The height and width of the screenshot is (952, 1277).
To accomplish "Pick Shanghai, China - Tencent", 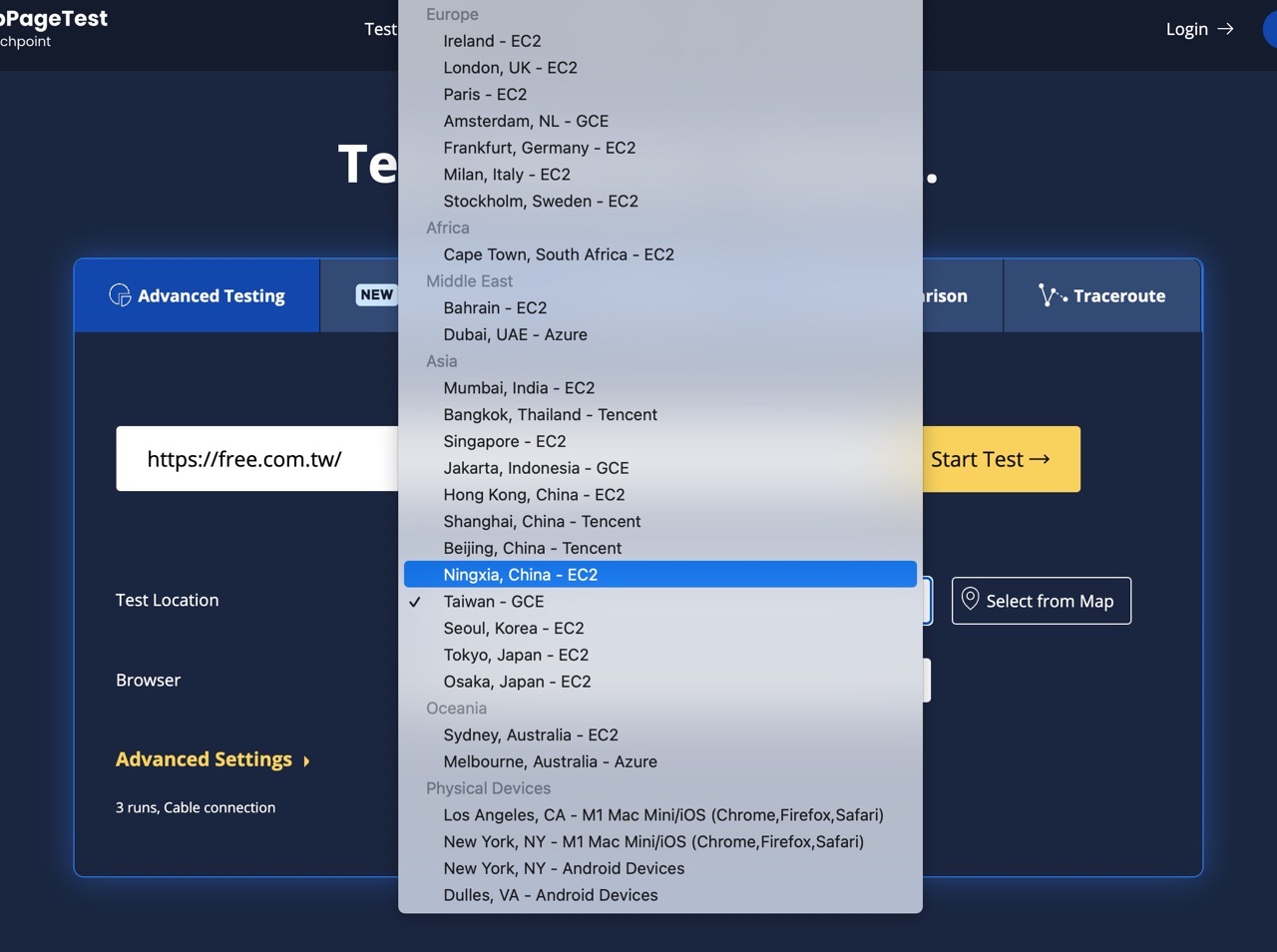I will [x=660, y=522].
